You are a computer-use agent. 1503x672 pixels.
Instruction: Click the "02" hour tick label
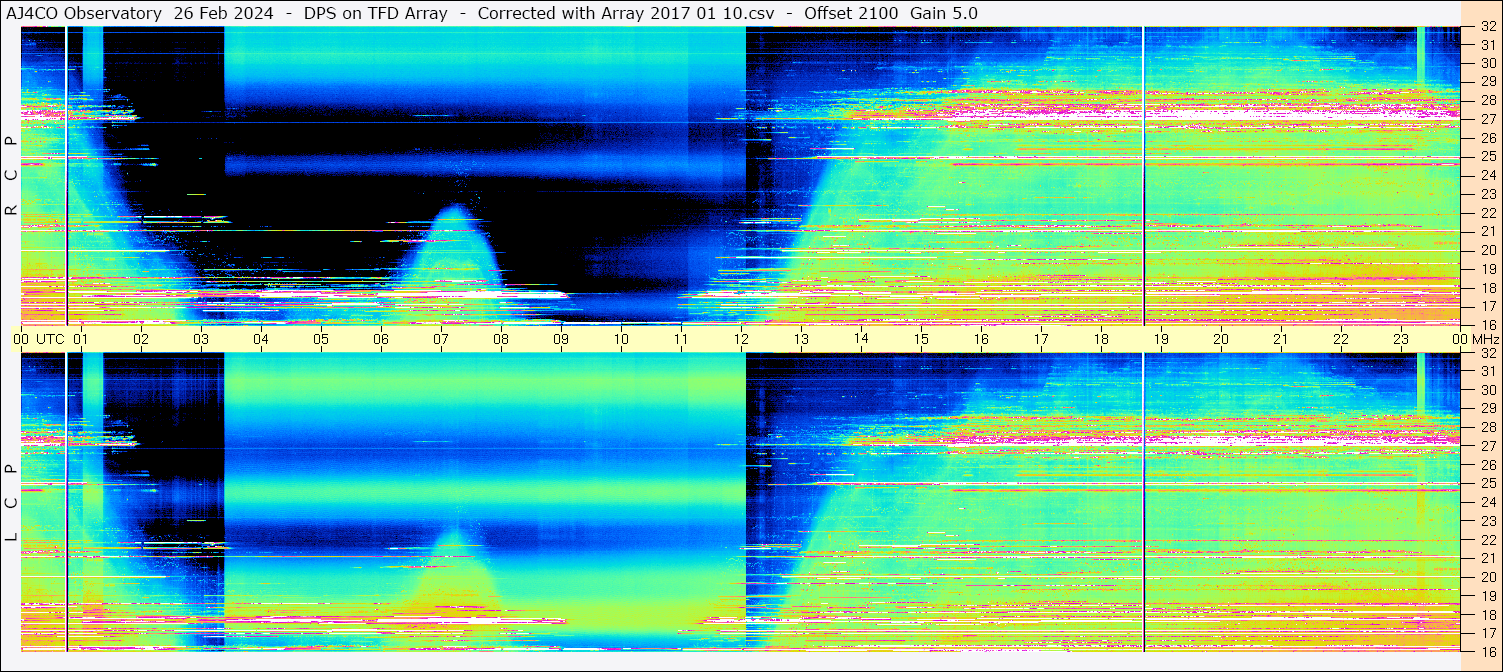[x=141, y=339]
